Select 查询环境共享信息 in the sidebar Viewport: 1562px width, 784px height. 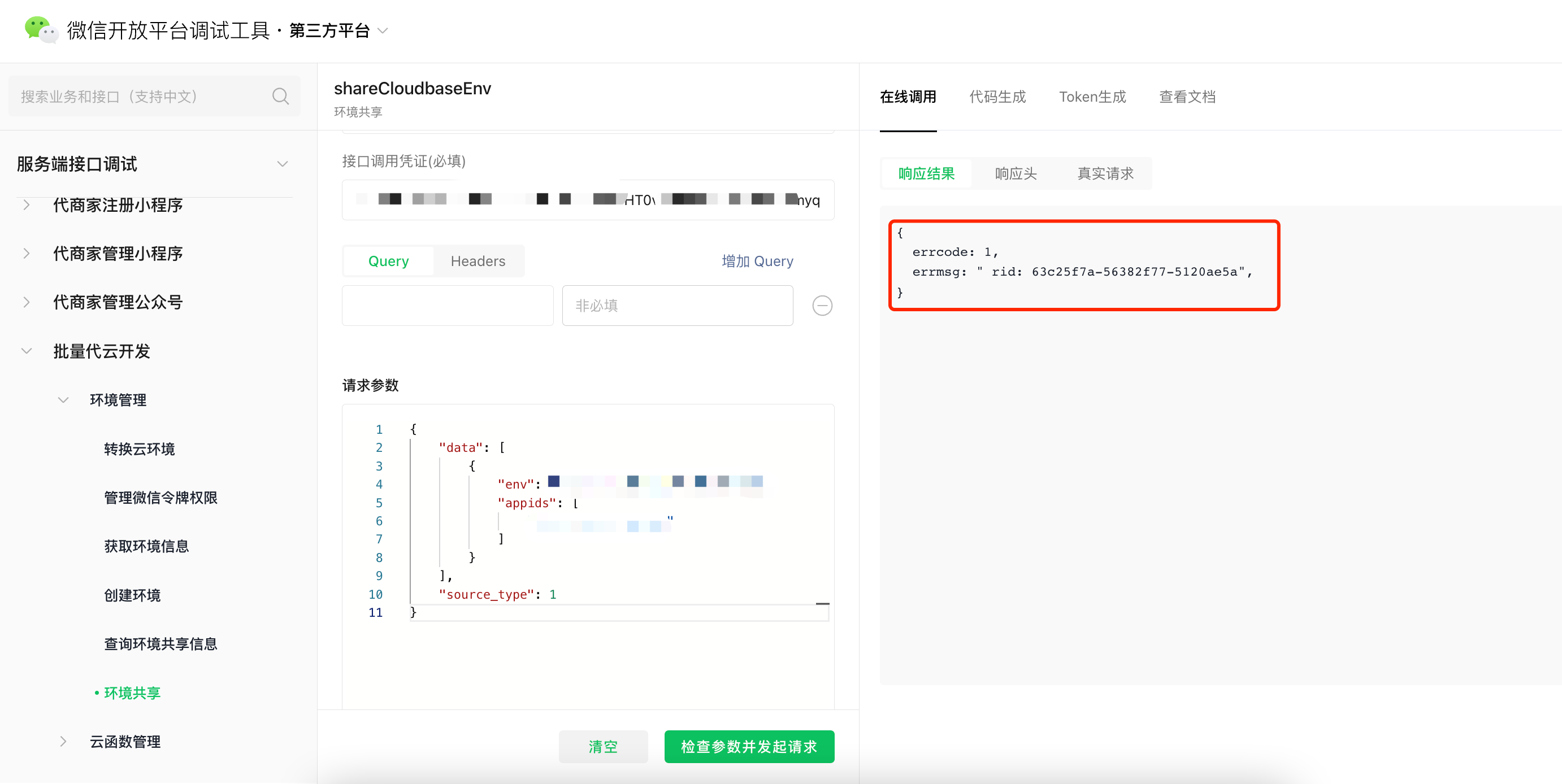tap(160, 644)
